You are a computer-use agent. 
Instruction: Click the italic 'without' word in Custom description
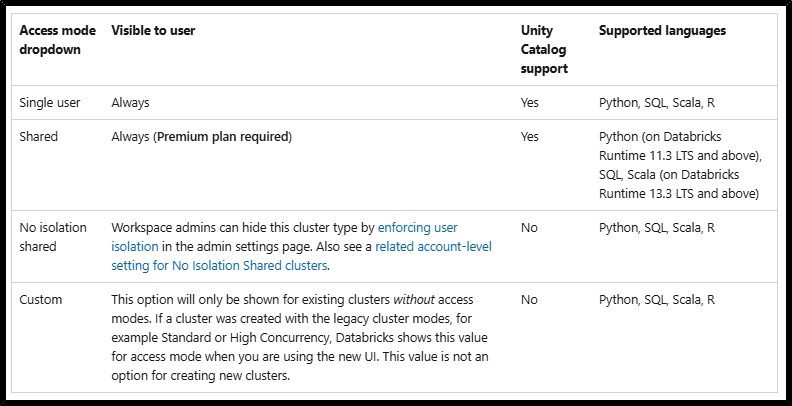(x=414, y=299)
